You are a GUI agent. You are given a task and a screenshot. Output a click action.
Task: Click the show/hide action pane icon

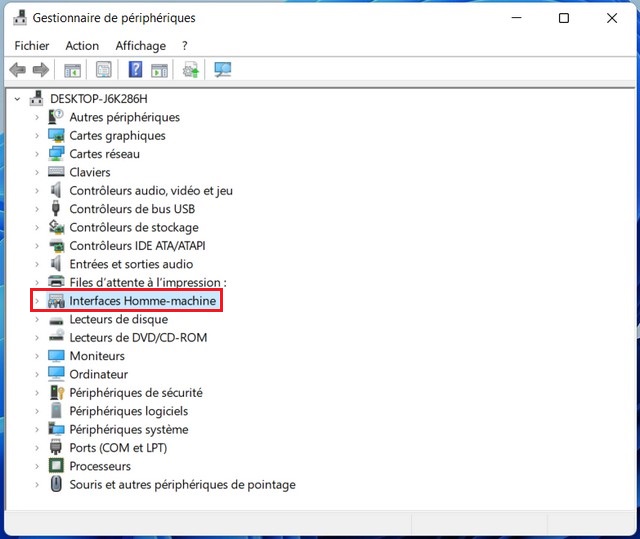coord(159,70)
